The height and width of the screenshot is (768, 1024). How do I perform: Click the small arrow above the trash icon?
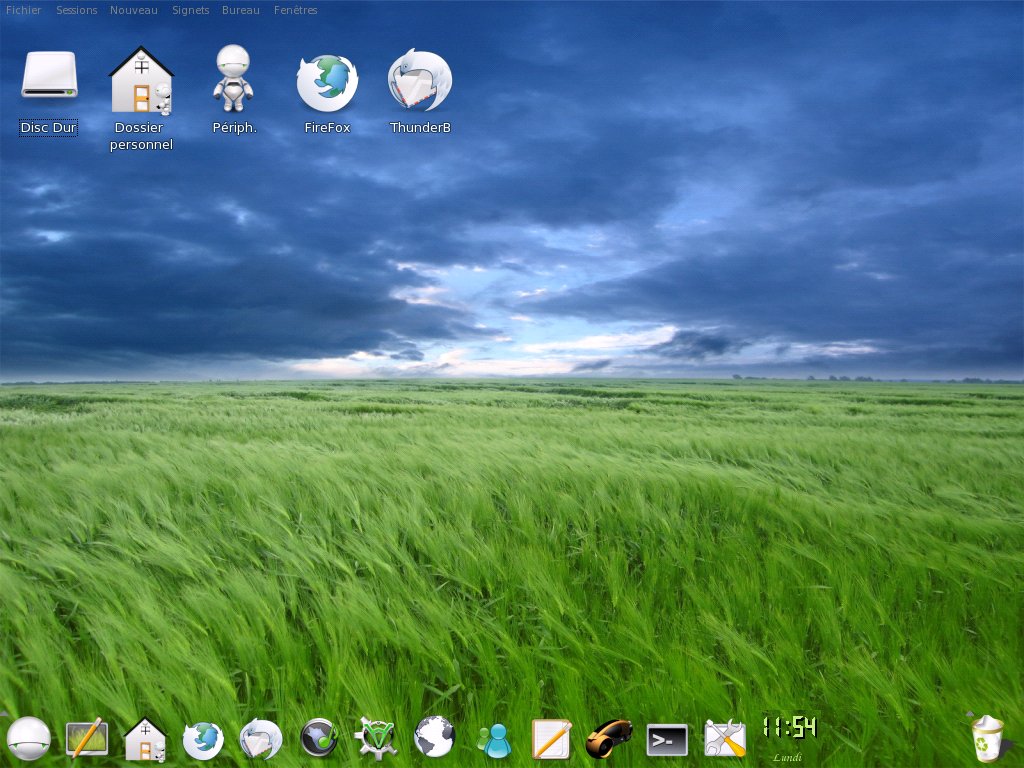coord(969,714)
